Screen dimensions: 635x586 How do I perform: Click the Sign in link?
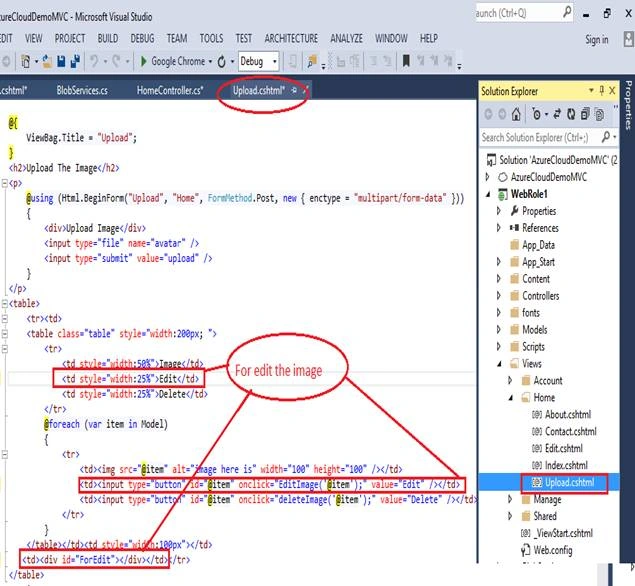click(x=597, y=40)
